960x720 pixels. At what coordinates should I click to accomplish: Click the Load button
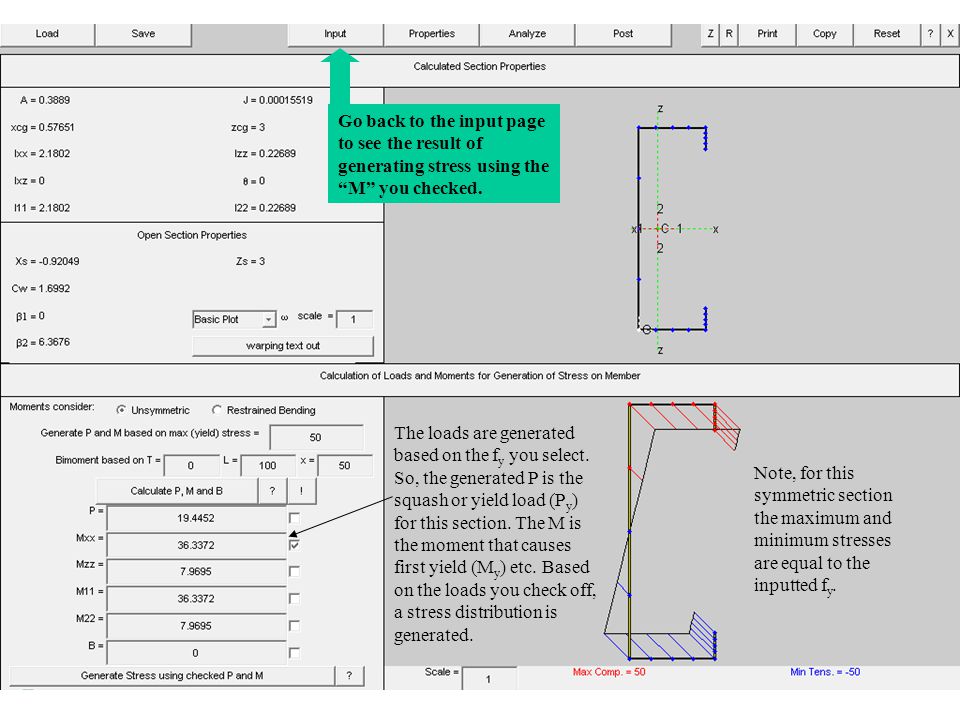(x=47, y=34)
